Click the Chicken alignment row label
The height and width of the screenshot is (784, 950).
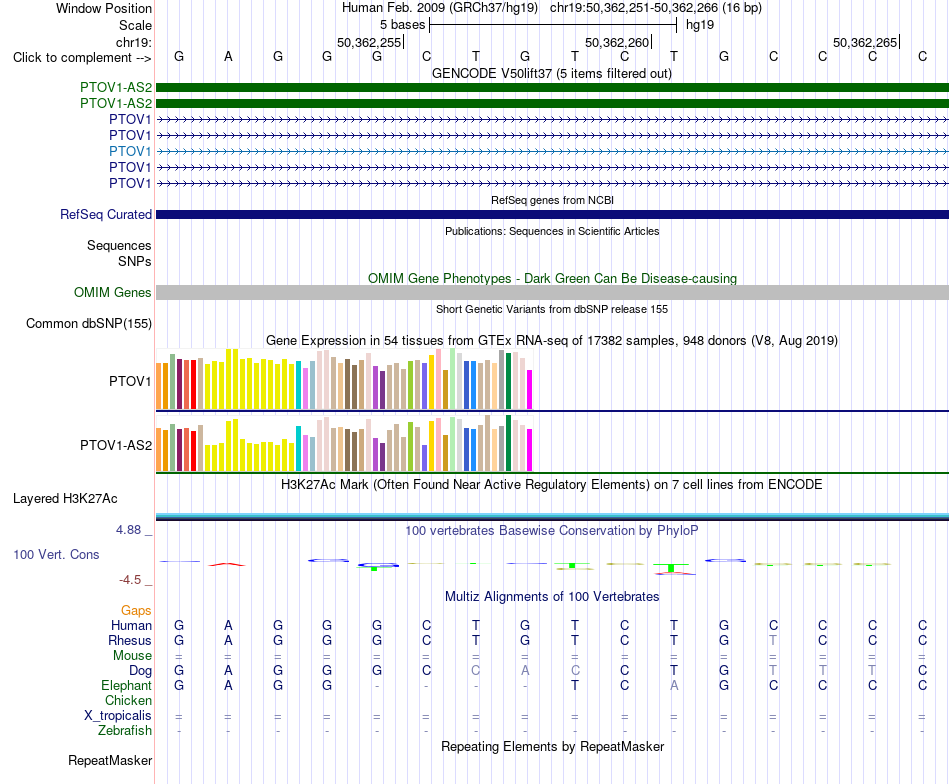pyautogui.click(x=128, y=700)
